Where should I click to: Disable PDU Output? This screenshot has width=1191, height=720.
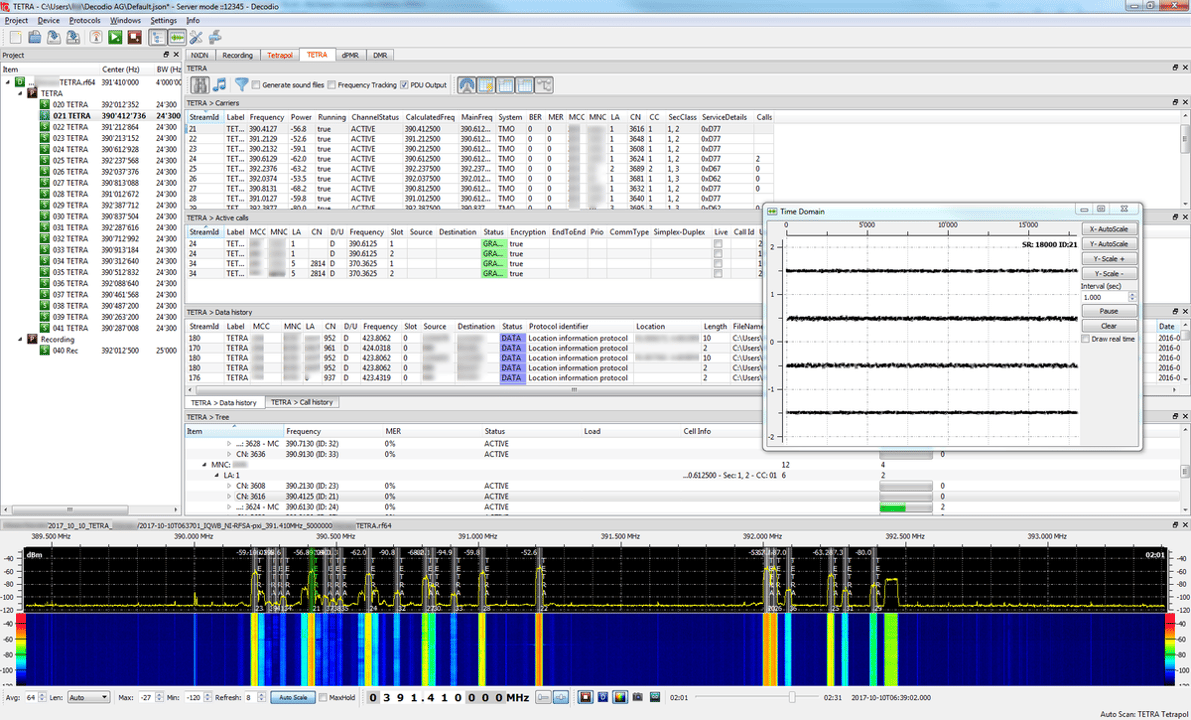point(405,85)
